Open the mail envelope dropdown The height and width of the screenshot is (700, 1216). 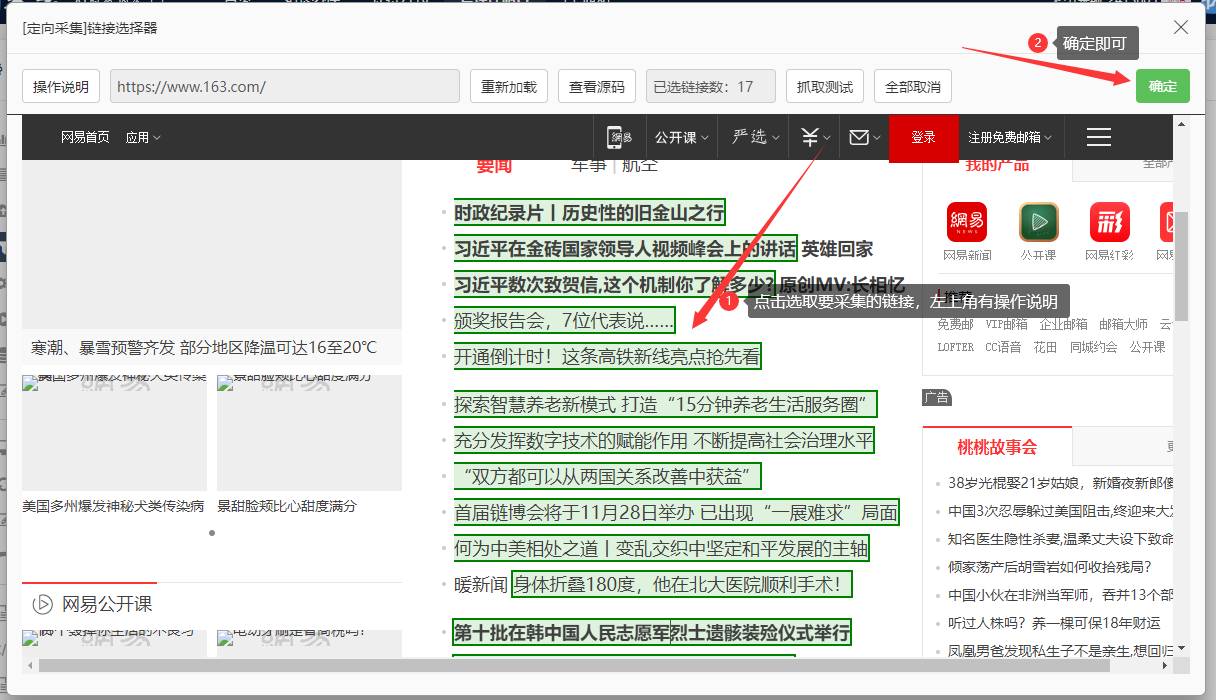tap(865, 137)
